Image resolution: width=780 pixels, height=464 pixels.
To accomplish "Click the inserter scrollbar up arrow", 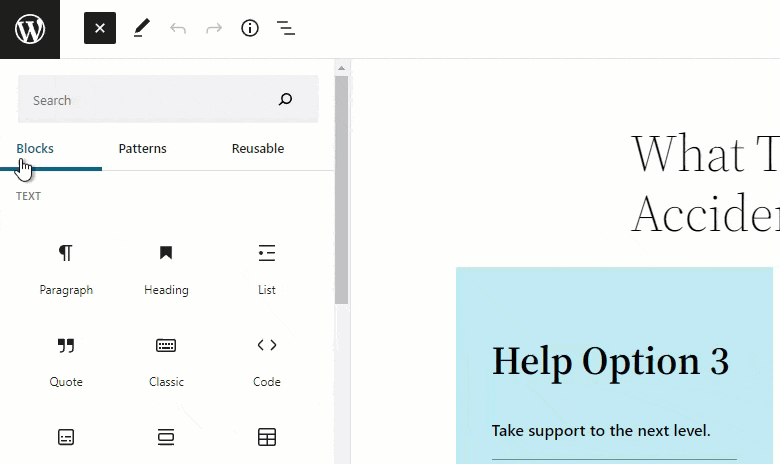I will point(341,68).
